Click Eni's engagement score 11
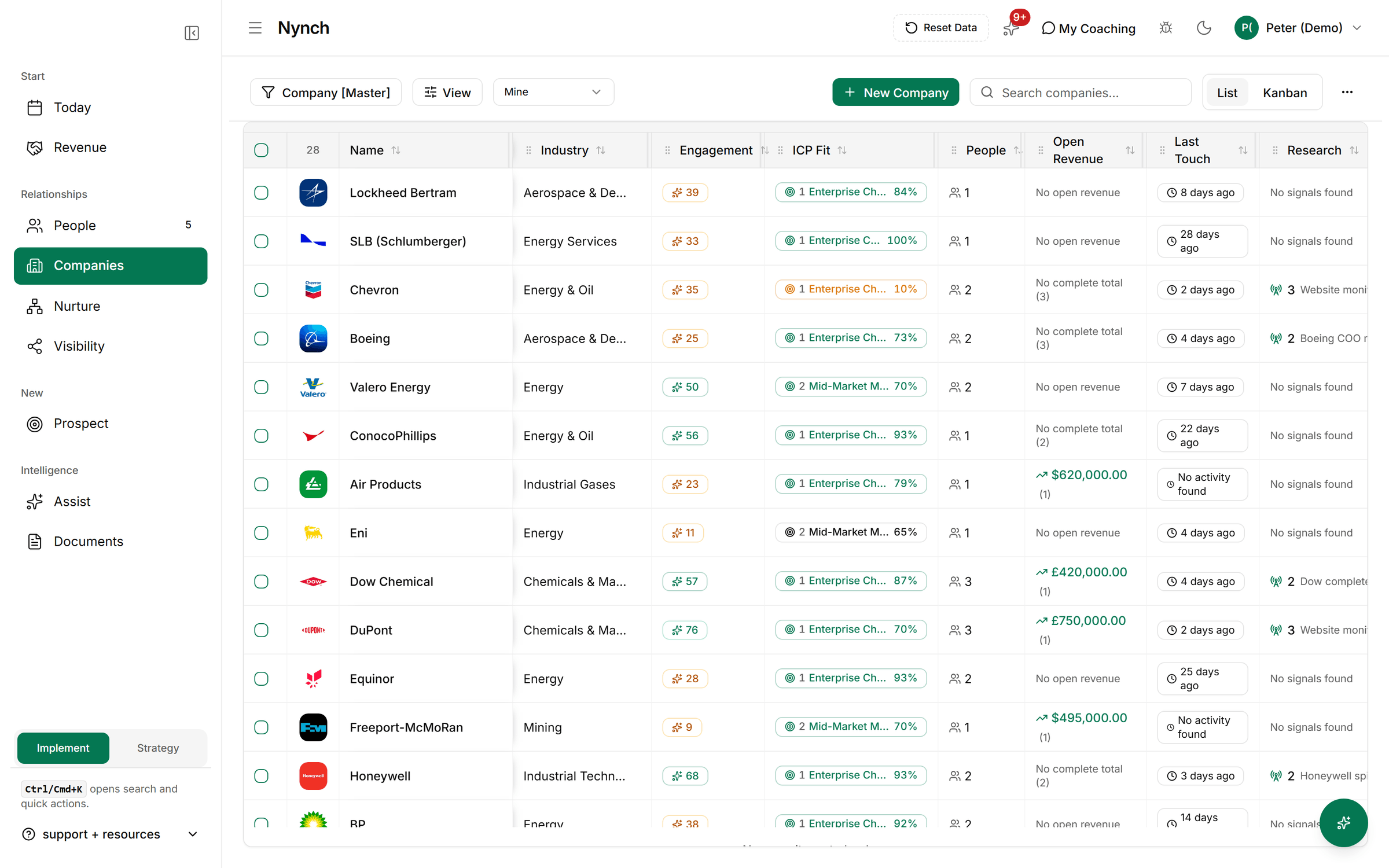 tap(683, 533)
